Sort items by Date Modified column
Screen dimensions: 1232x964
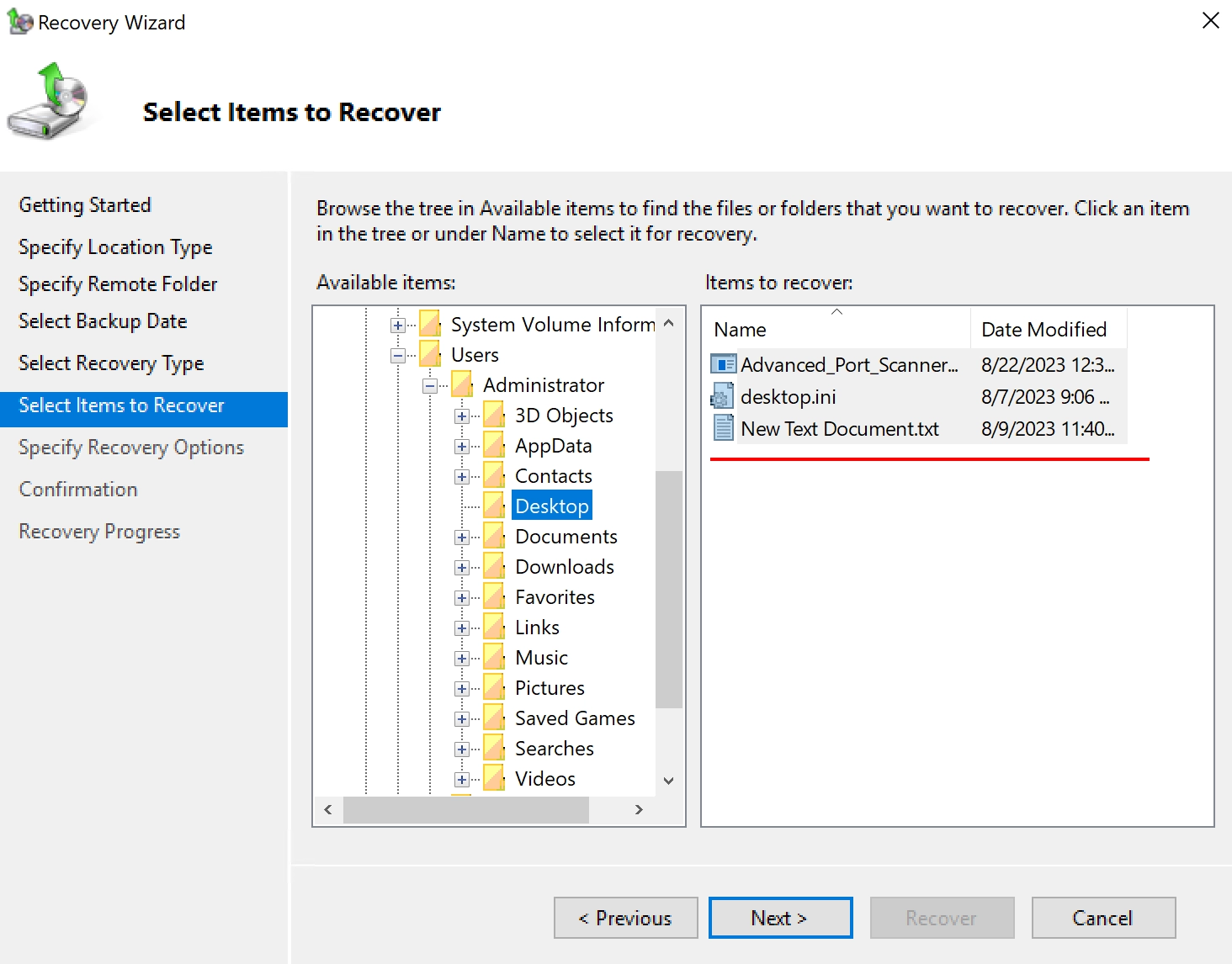[1043, 330]
